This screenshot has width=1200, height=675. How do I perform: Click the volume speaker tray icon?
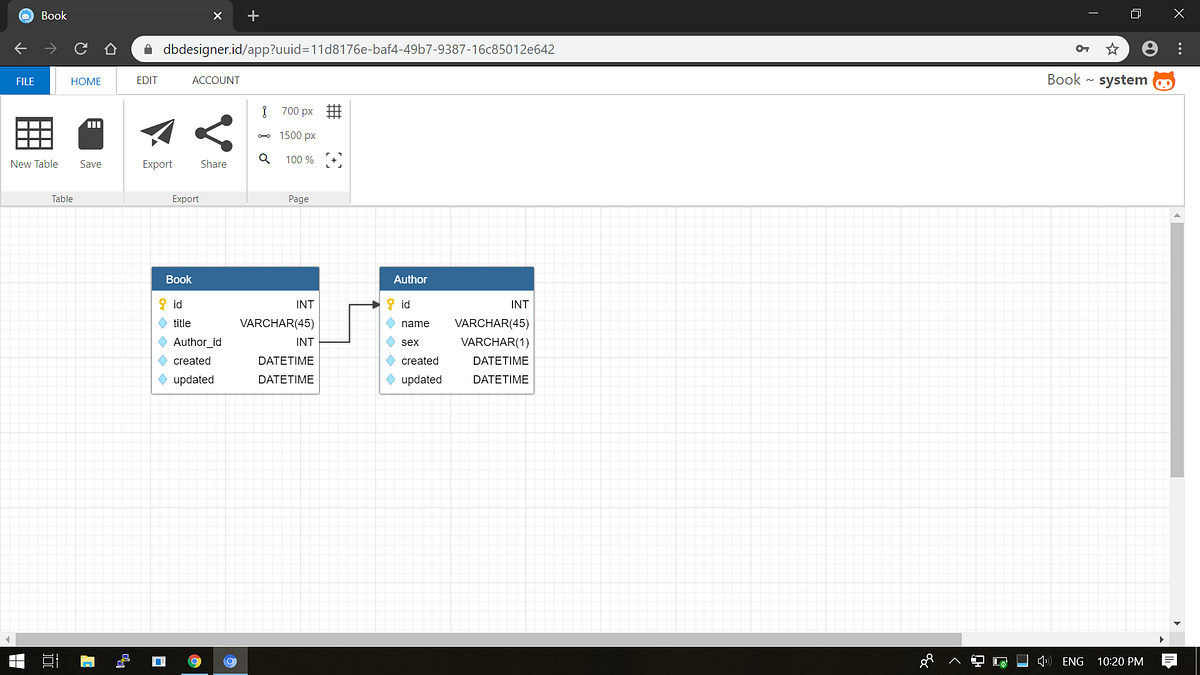[1043, 661]
